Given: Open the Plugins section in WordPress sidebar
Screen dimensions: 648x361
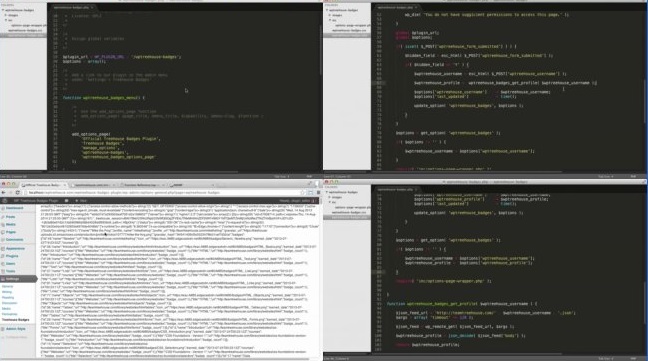Looking at the screenshot, I should [12, 256].
